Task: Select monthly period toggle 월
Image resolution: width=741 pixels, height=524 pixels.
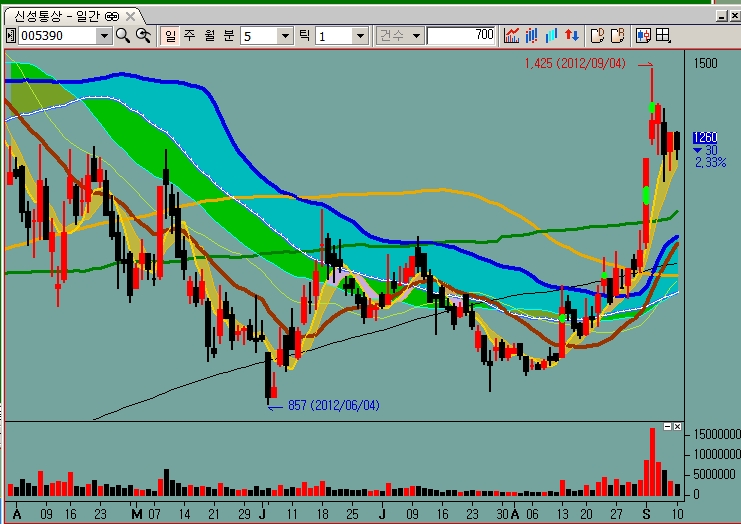Action: click(210, 35)
